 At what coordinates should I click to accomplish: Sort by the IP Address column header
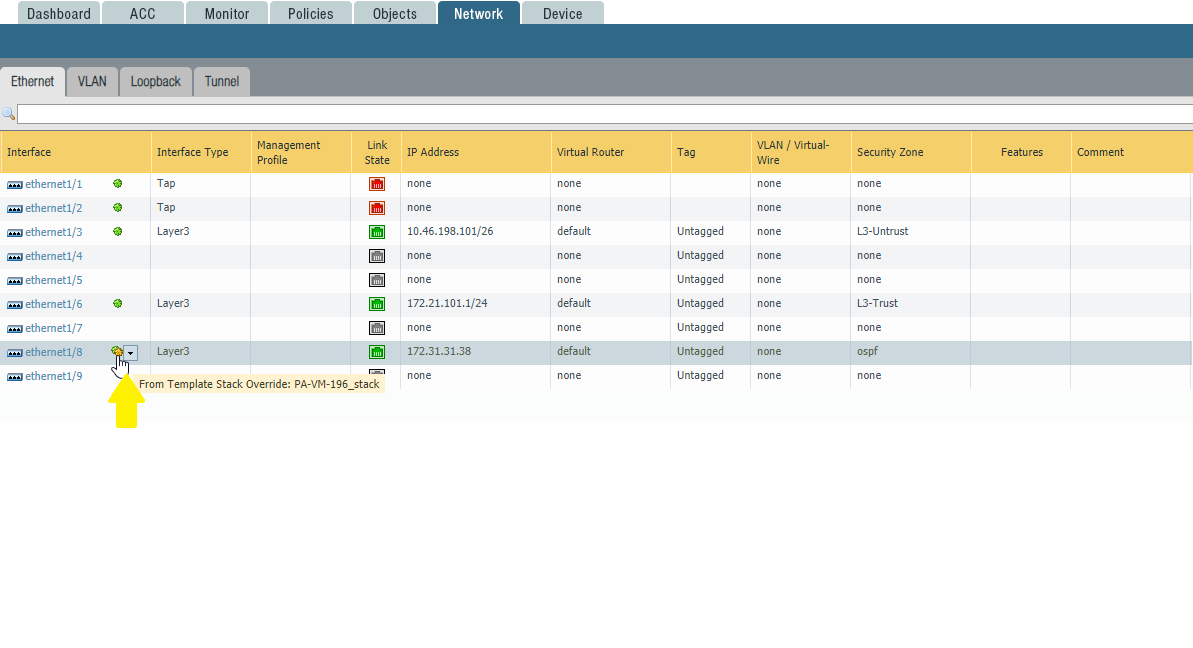[x=433, y=152]
